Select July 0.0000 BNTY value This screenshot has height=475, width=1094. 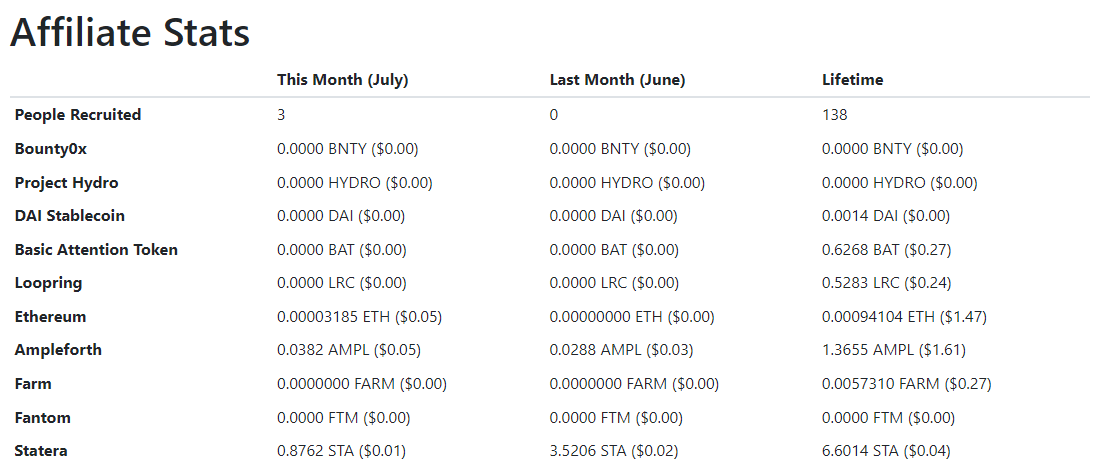[x=347, y=149]
